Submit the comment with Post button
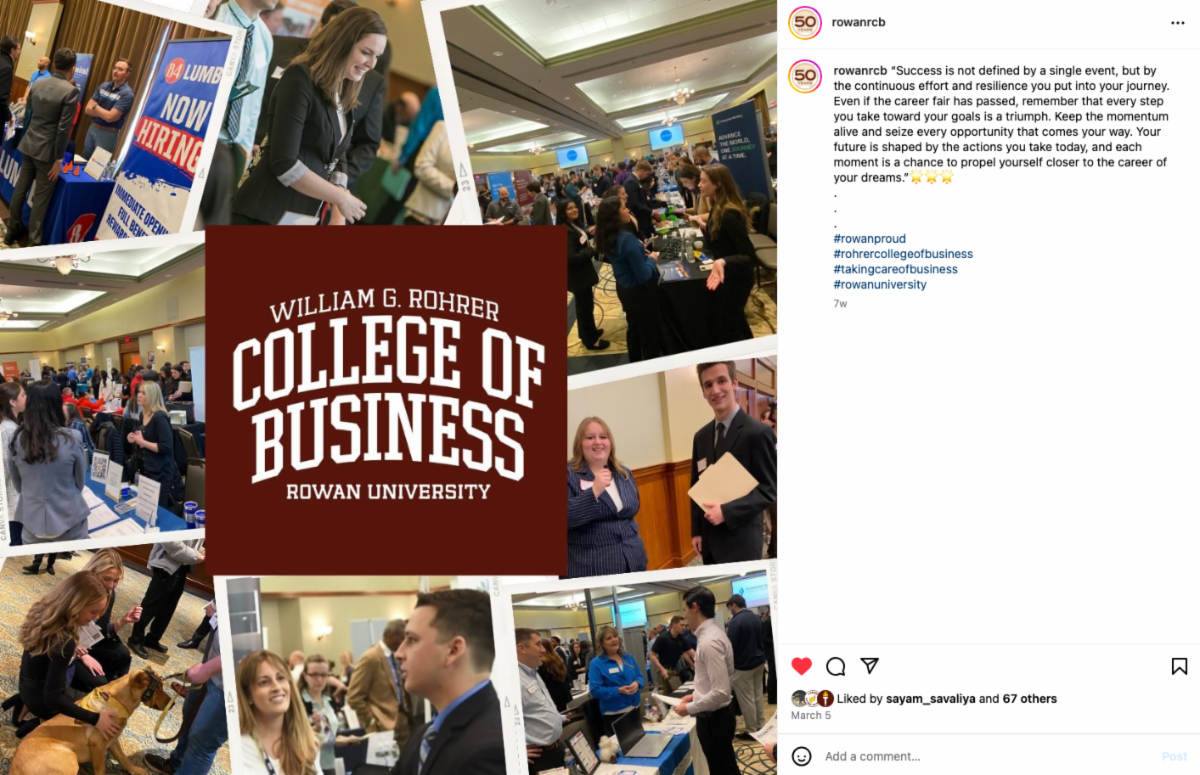Viewport: 1200px width, 775px height. (1174, 756)
